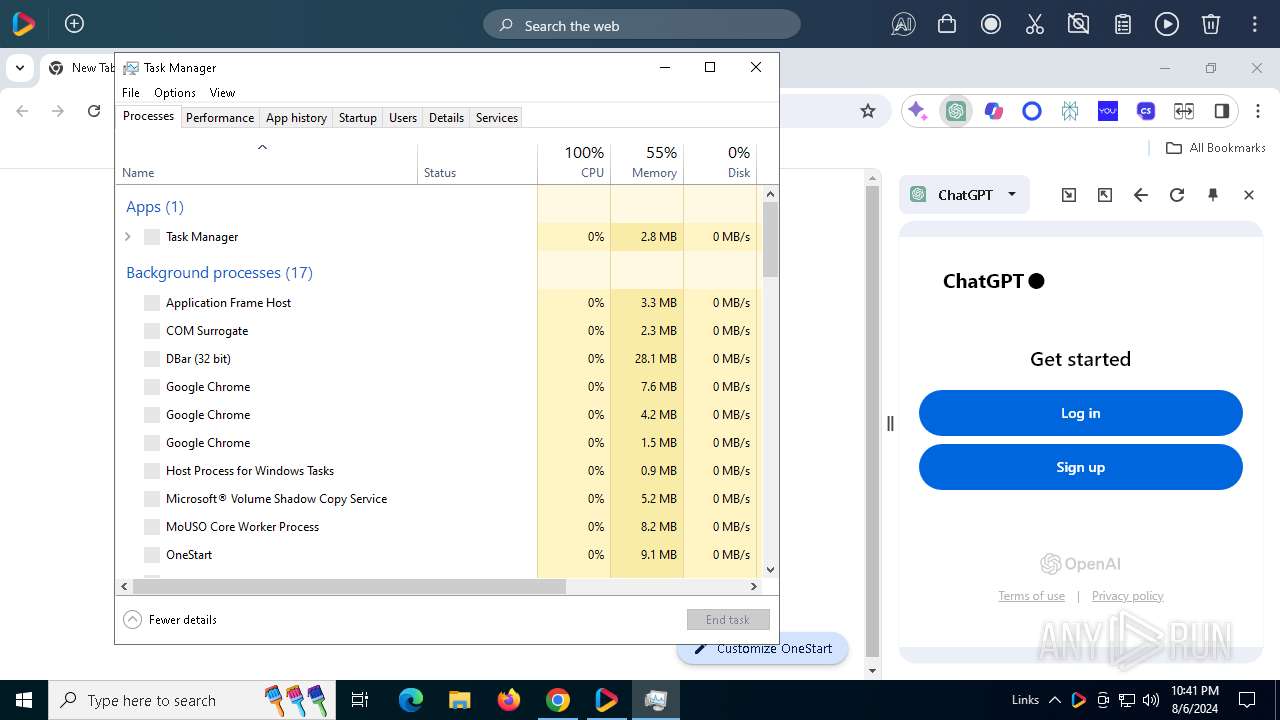Open the AI chat icon in OneStart toolbar
Viewport: 1280px width, 720px height.
click(x=903, y=25)
